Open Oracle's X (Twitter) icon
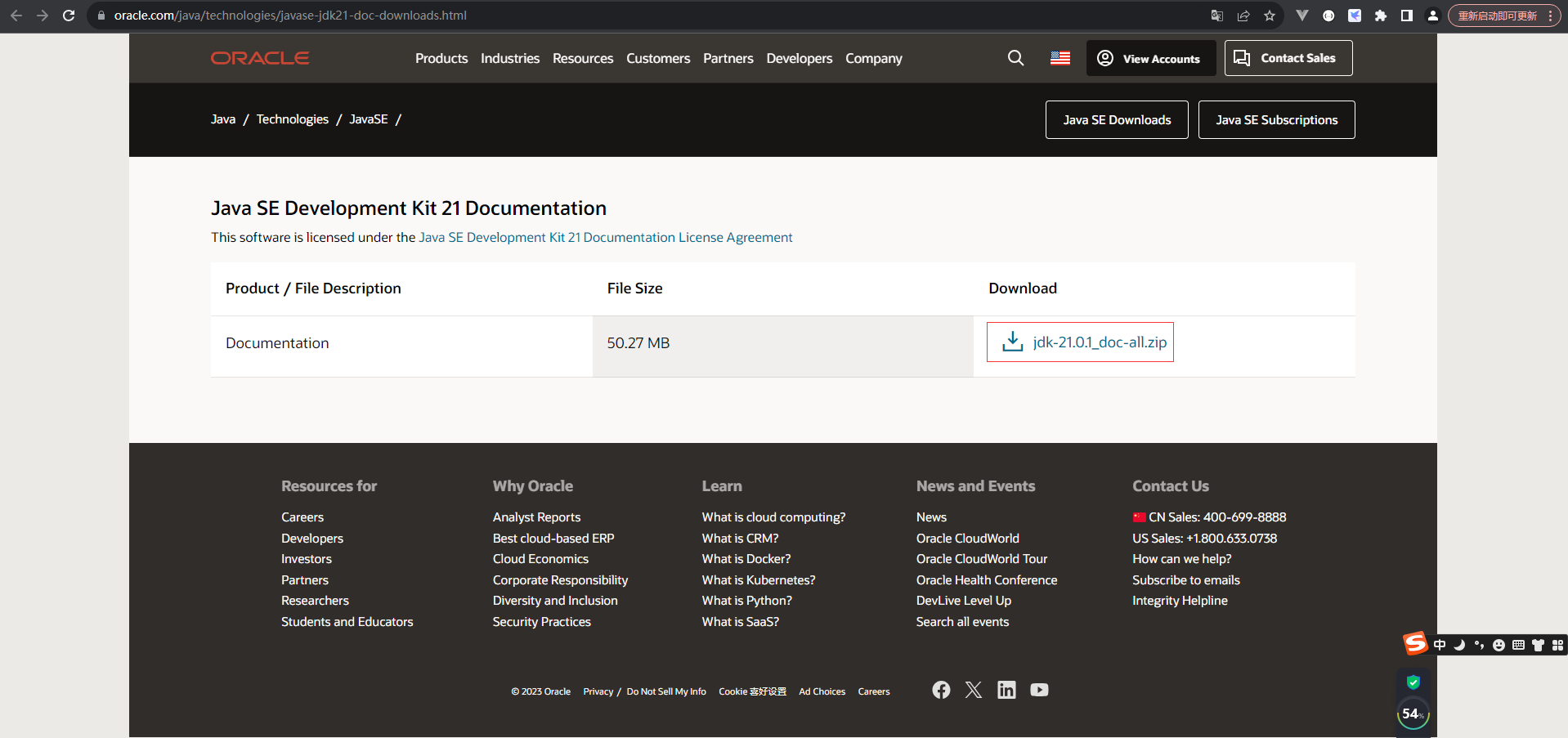 [x=974, y=690]
